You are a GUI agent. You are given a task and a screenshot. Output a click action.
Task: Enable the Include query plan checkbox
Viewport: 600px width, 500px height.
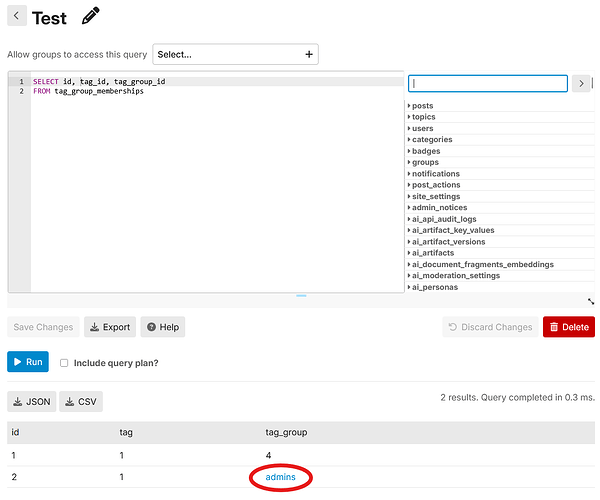(64, 363)
